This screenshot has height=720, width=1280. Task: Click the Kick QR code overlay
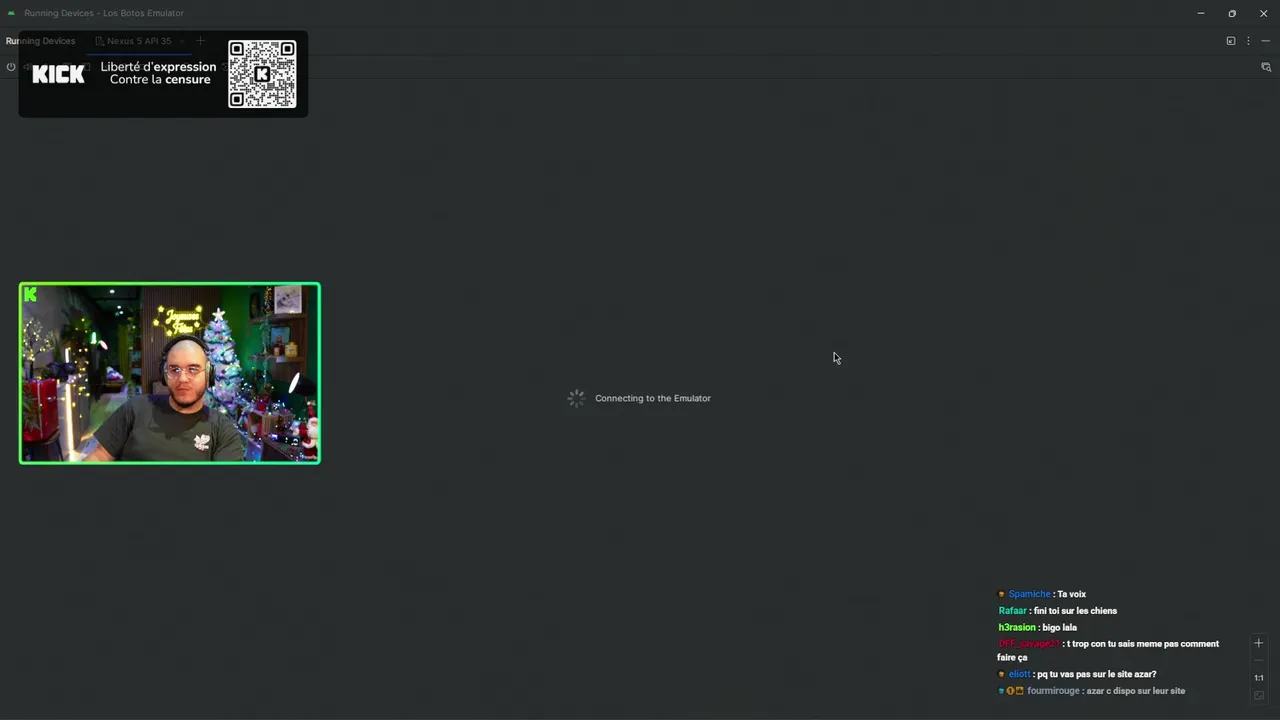[262, 74]
